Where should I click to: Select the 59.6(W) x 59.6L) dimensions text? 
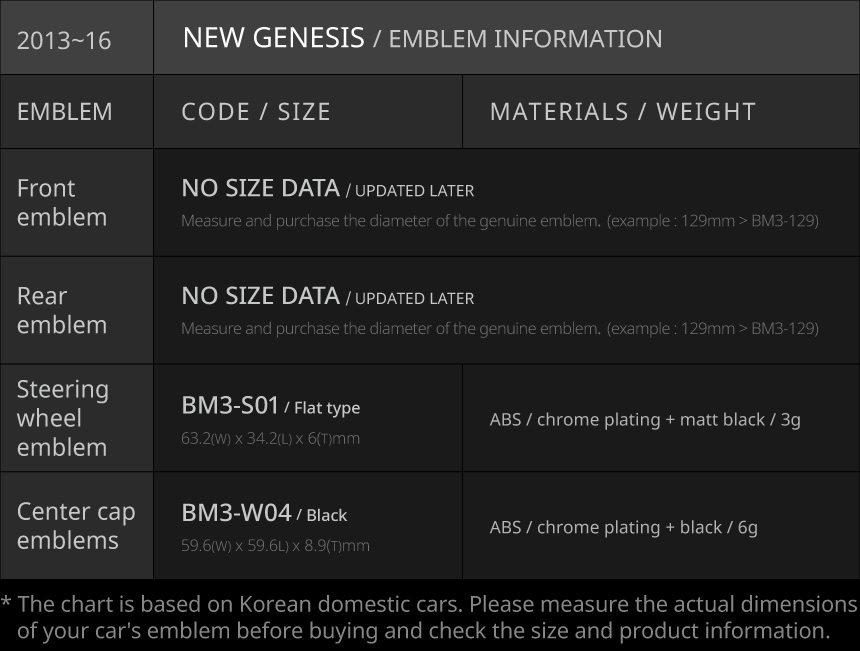click(275, 546)
